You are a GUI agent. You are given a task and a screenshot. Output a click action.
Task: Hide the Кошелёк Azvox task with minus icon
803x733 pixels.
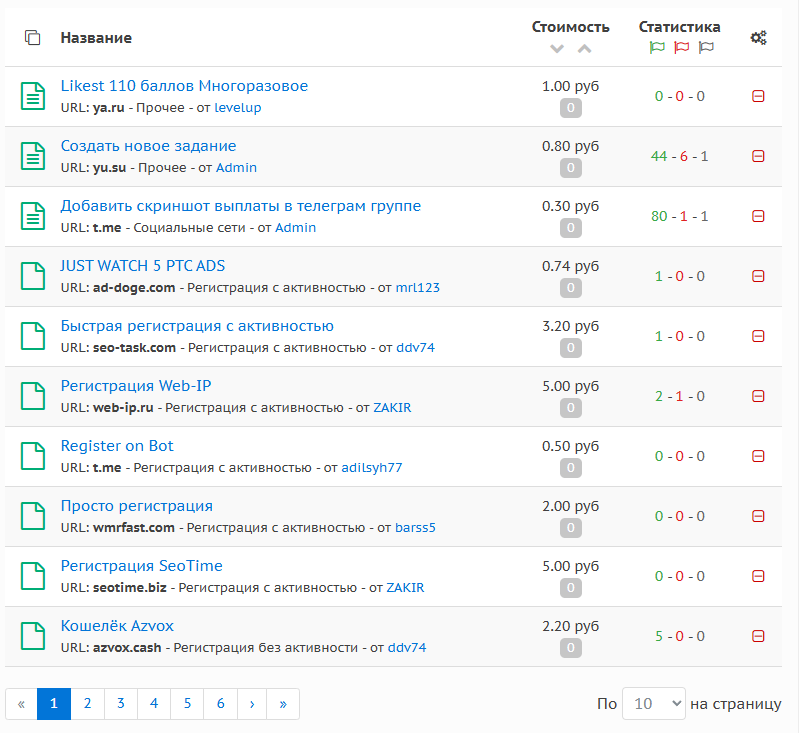(758, 636)
